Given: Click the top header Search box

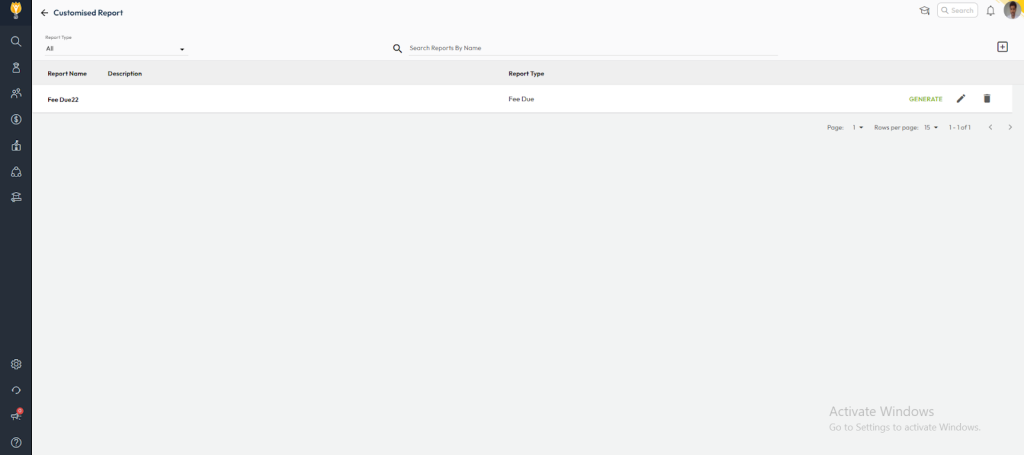Looking at the screenshot, I should tap(958, 11).
